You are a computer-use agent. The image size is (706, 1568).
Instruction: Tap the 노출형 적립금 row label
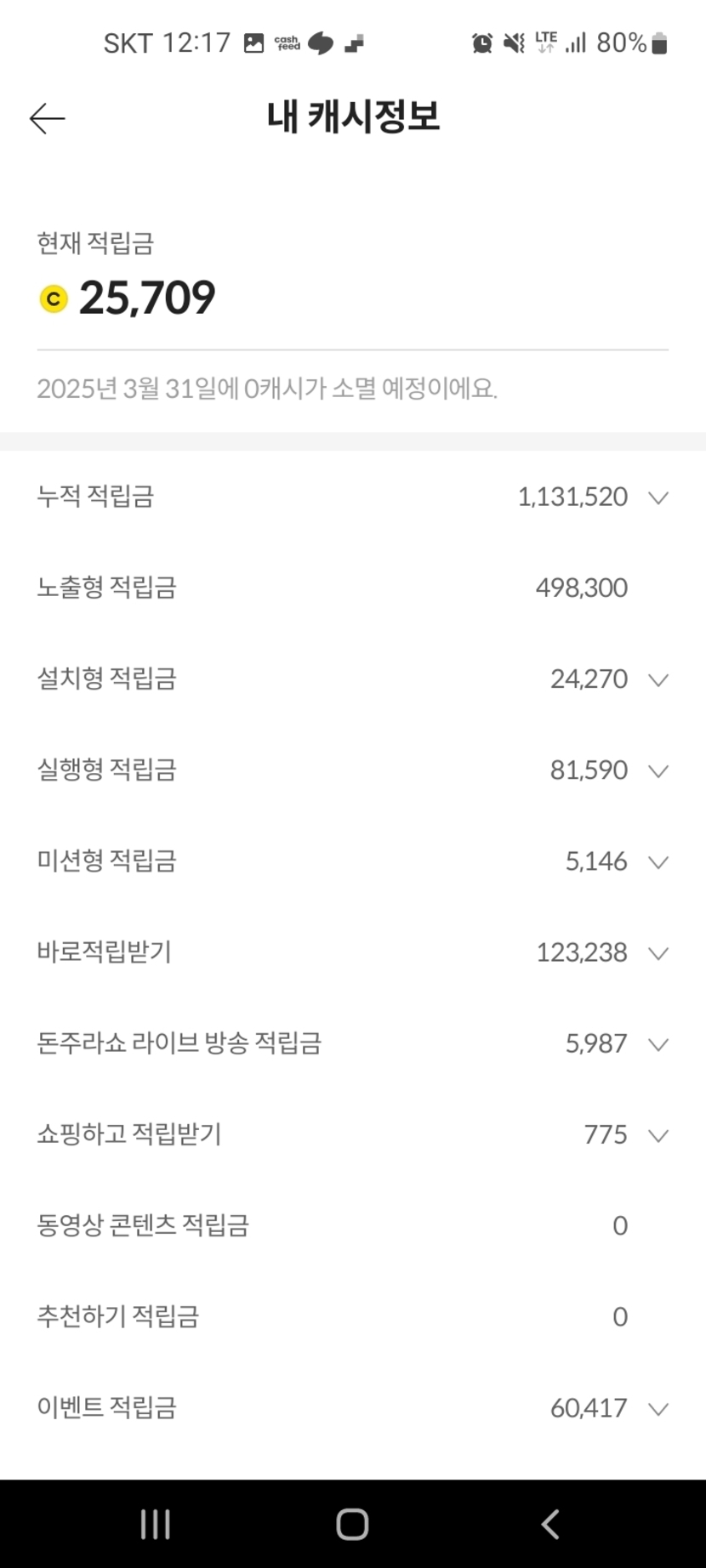pos(106,588)
